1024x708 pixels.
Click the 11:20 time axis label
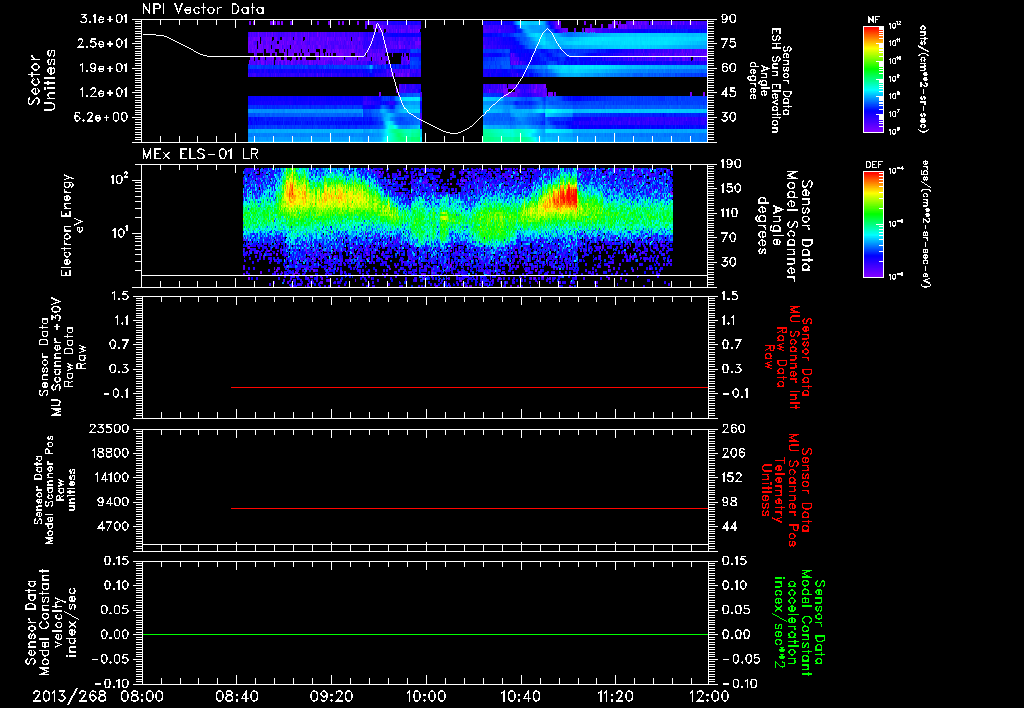615,696
